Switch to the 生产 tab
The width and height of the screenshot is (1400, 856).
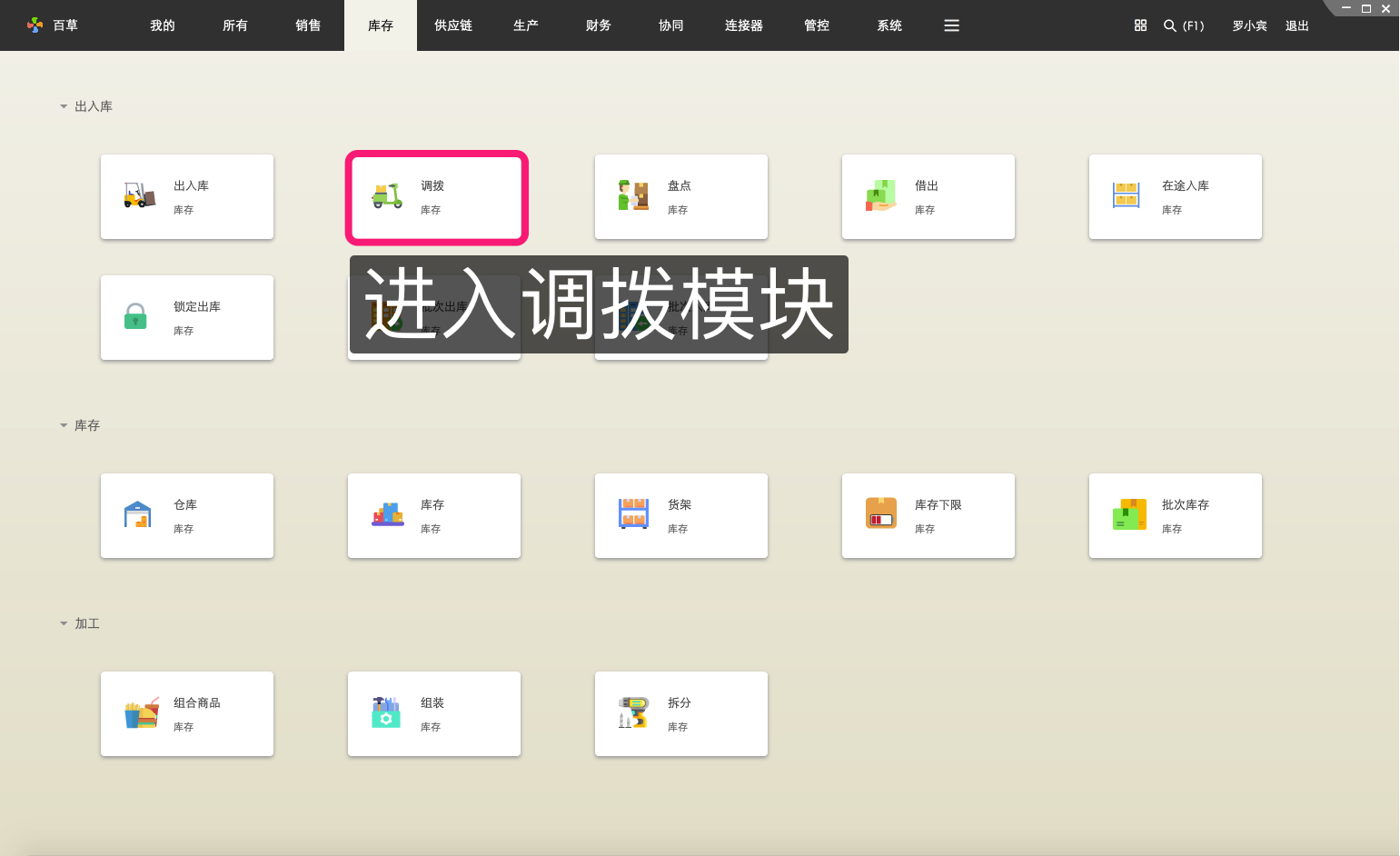point(526,25)
